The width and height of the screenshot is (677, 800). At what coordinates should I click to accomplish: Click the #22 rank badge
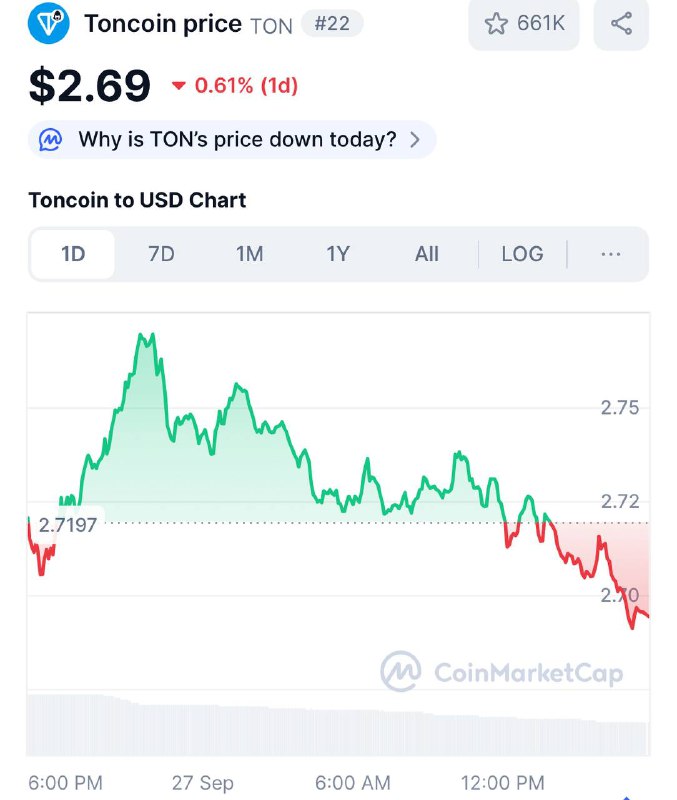click(x=332, y=23)
